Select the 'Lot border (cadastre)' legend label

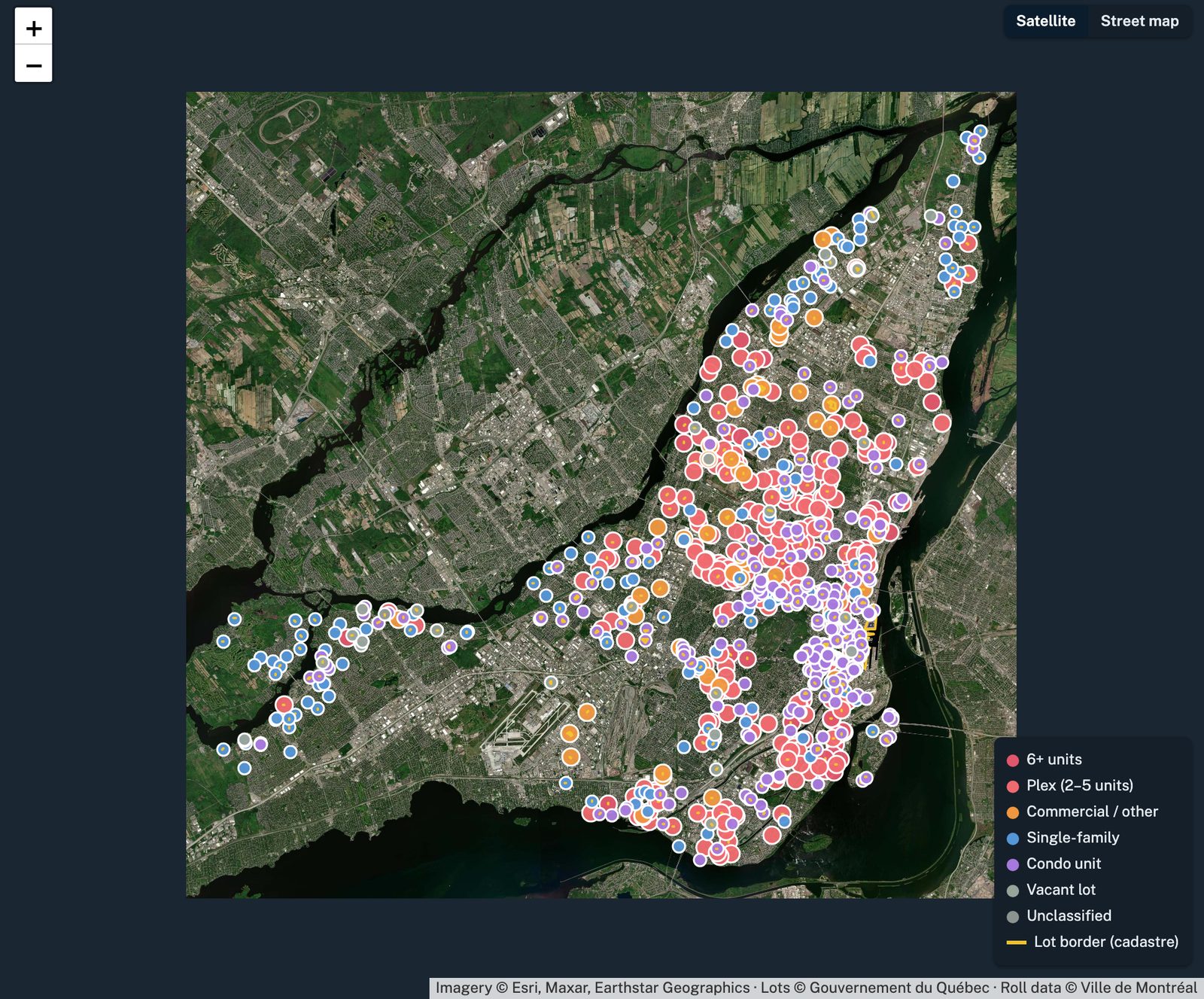pyautogui.click(x=1106, y=942)
